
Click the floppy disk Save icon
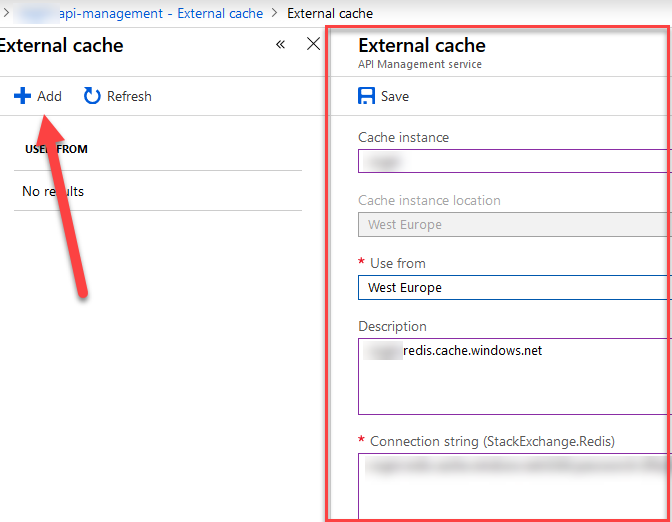[x=367, y=96]
